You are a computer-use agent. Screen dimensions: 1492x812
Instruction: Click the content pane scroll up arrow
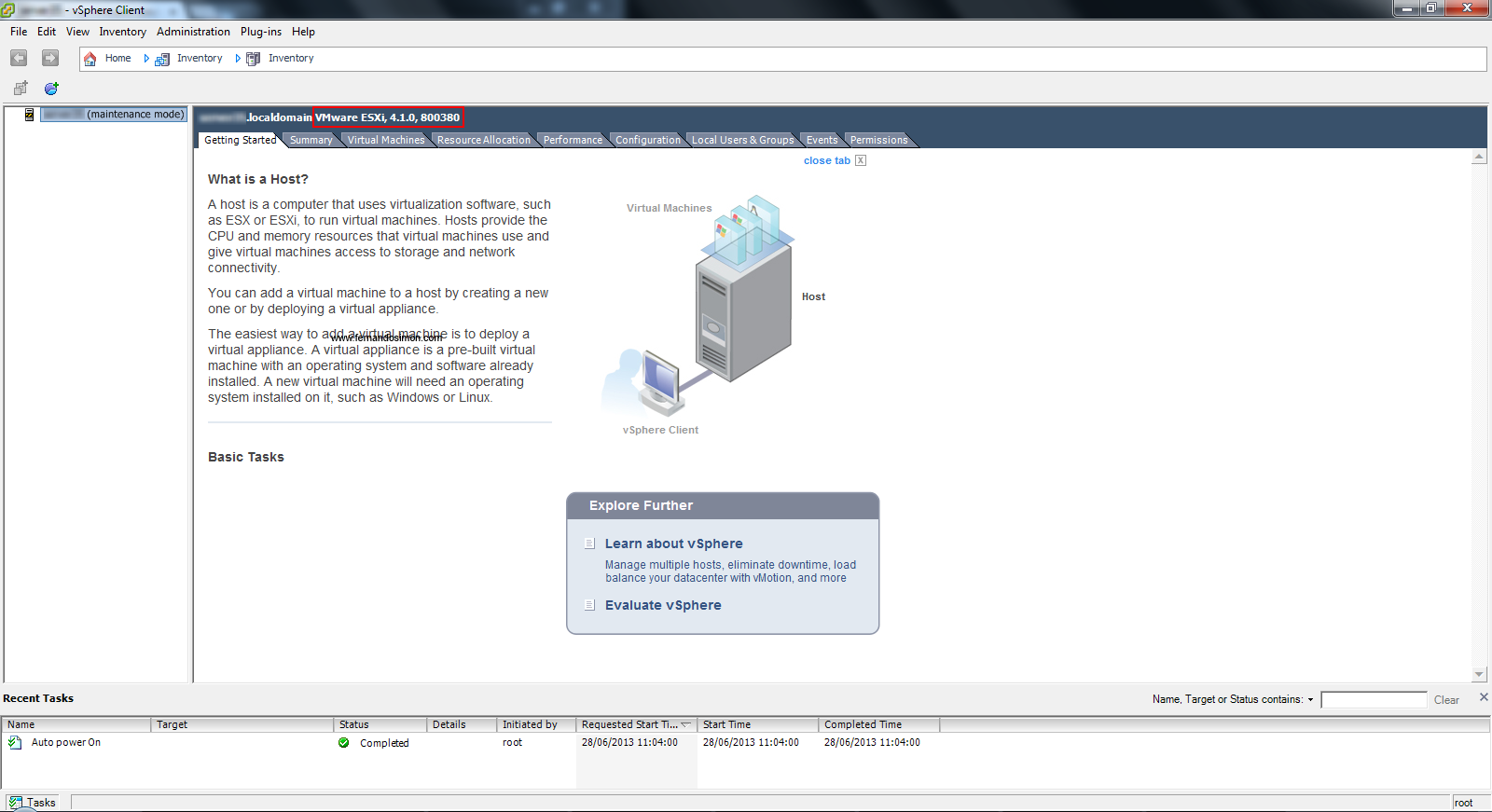(1479, 157)
